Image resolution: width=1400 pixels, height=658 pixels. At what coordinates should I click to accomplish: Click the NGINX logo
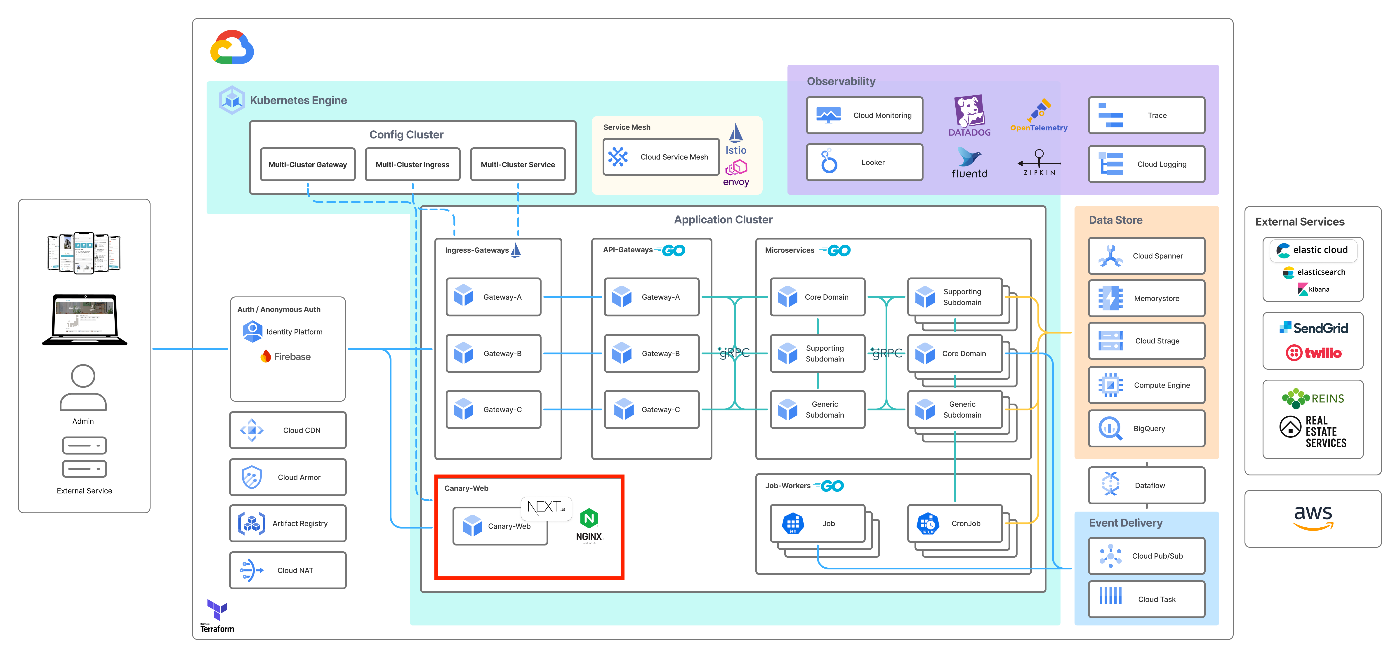click(589, 524)
